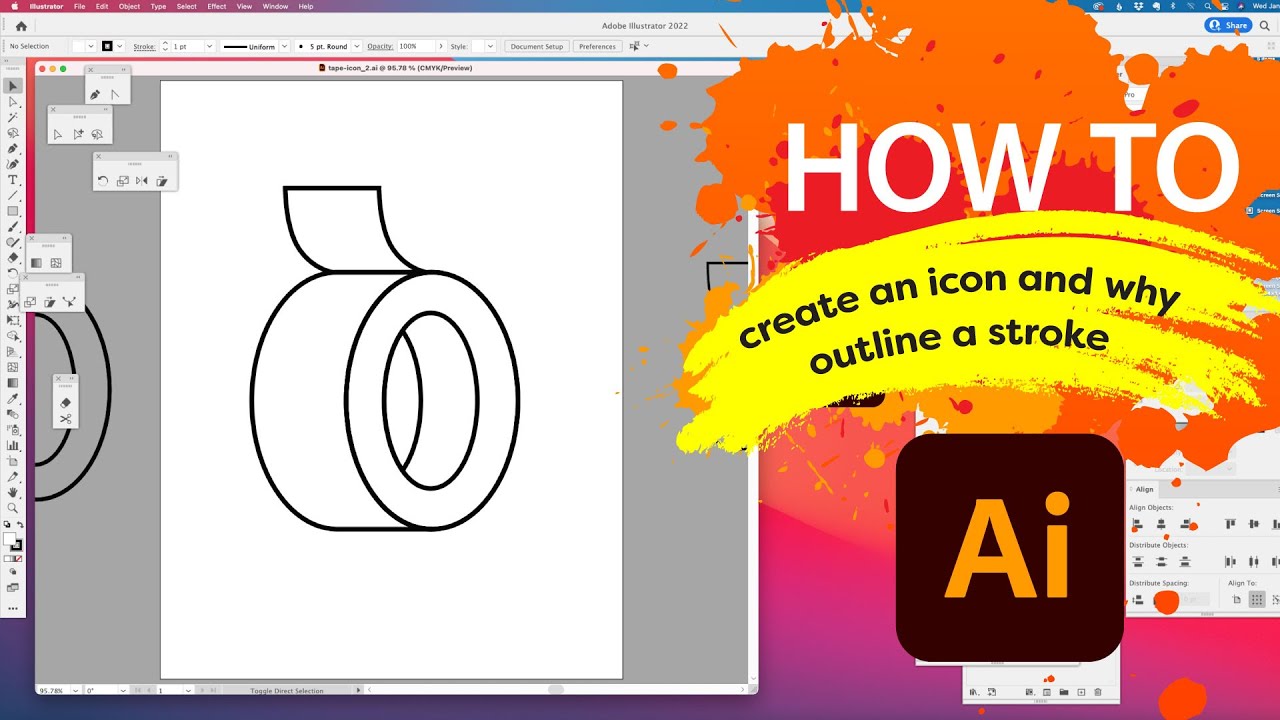This screenshot has height=720, width=1280.
Task: Switch to the Align panel tab
Action: coord(1145,489)
